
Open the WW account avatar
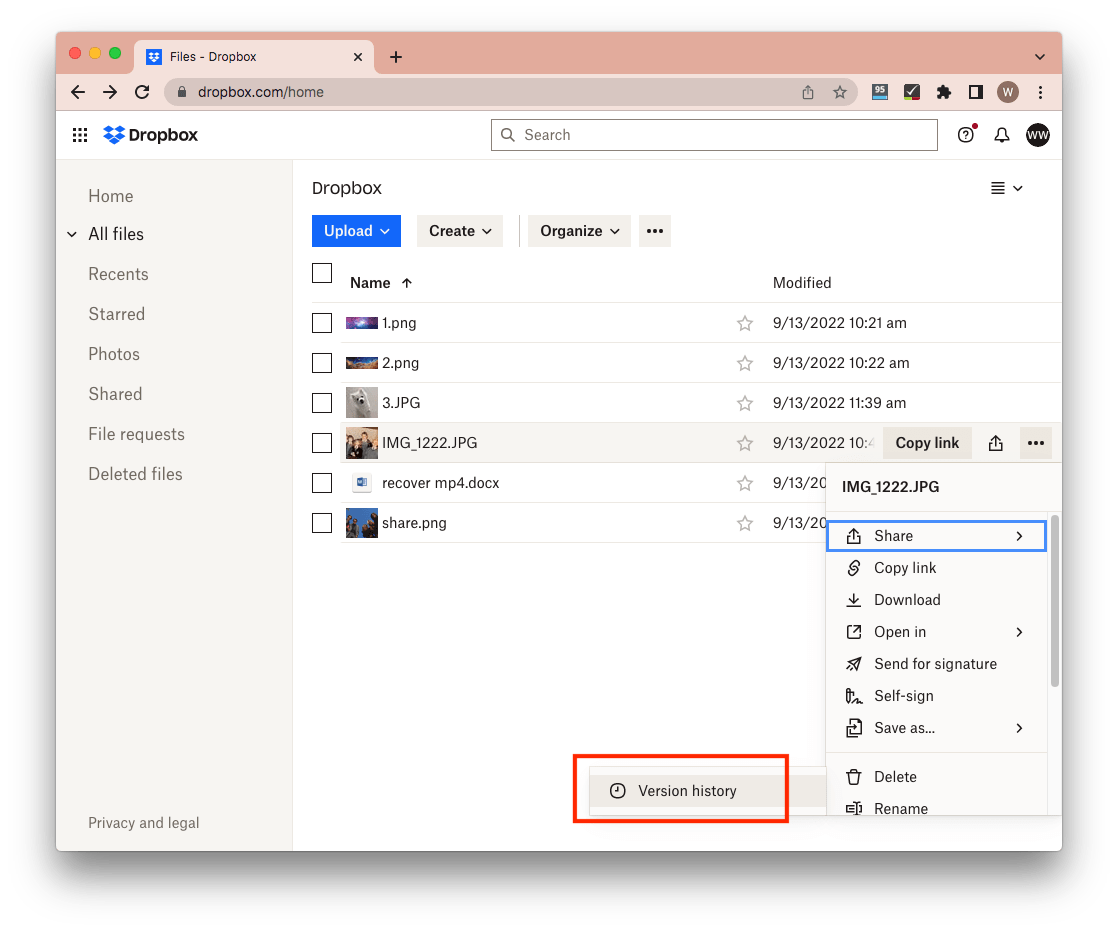1037,135
